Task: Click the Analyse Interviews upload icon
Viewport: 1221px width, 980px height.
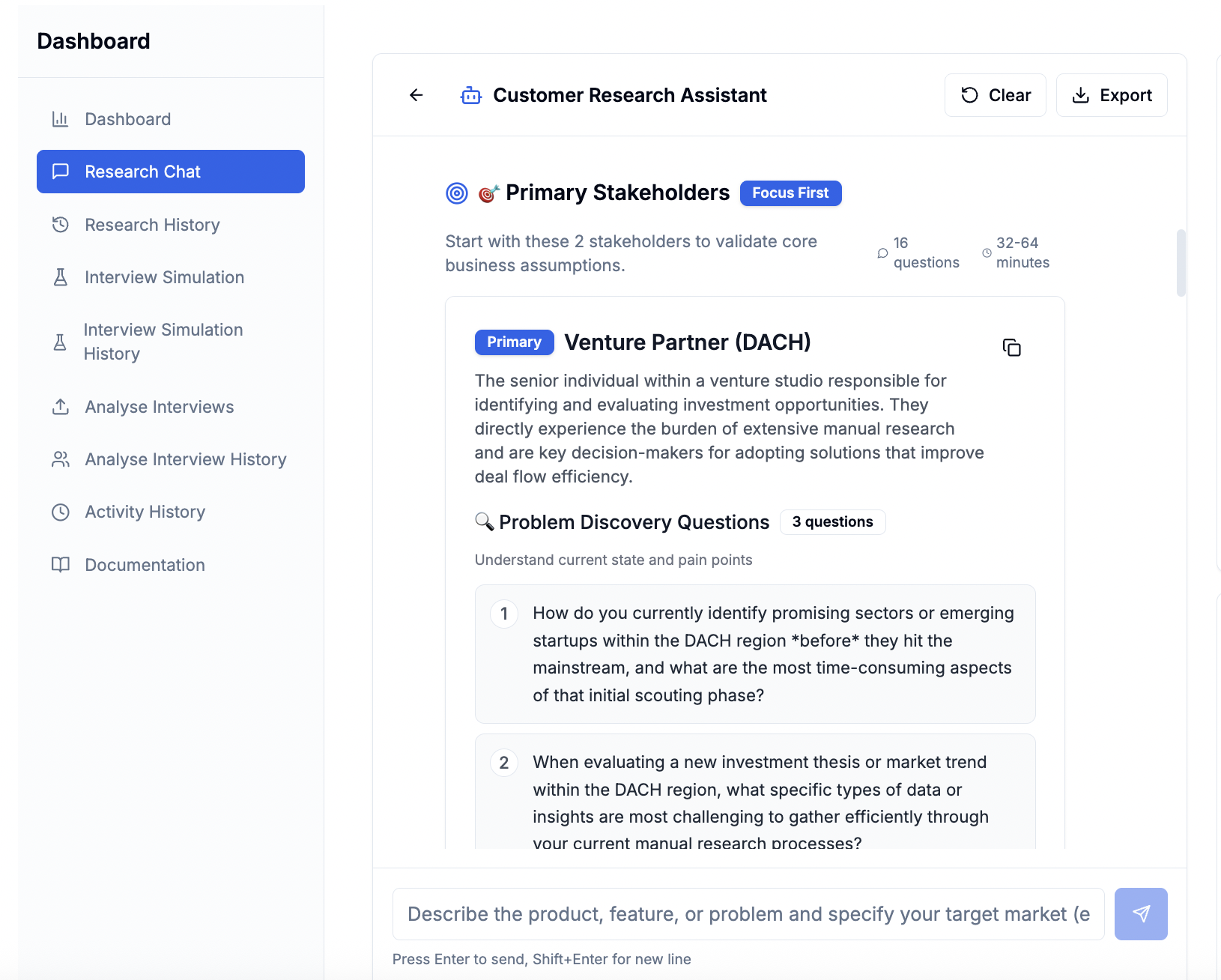Action: [61, 407]
